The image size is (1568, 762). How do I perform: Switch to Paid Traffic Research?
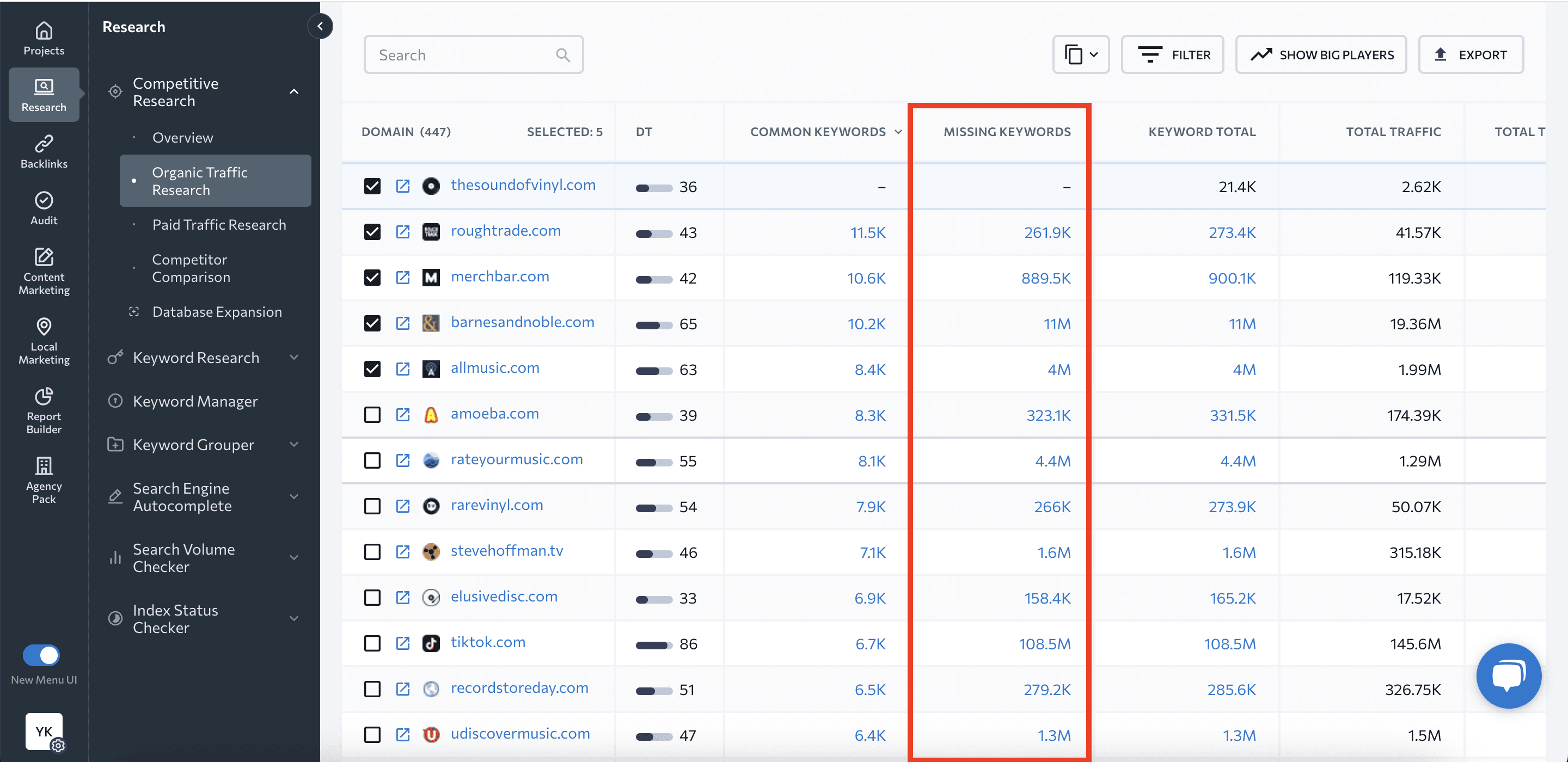[x=219, y=224]
